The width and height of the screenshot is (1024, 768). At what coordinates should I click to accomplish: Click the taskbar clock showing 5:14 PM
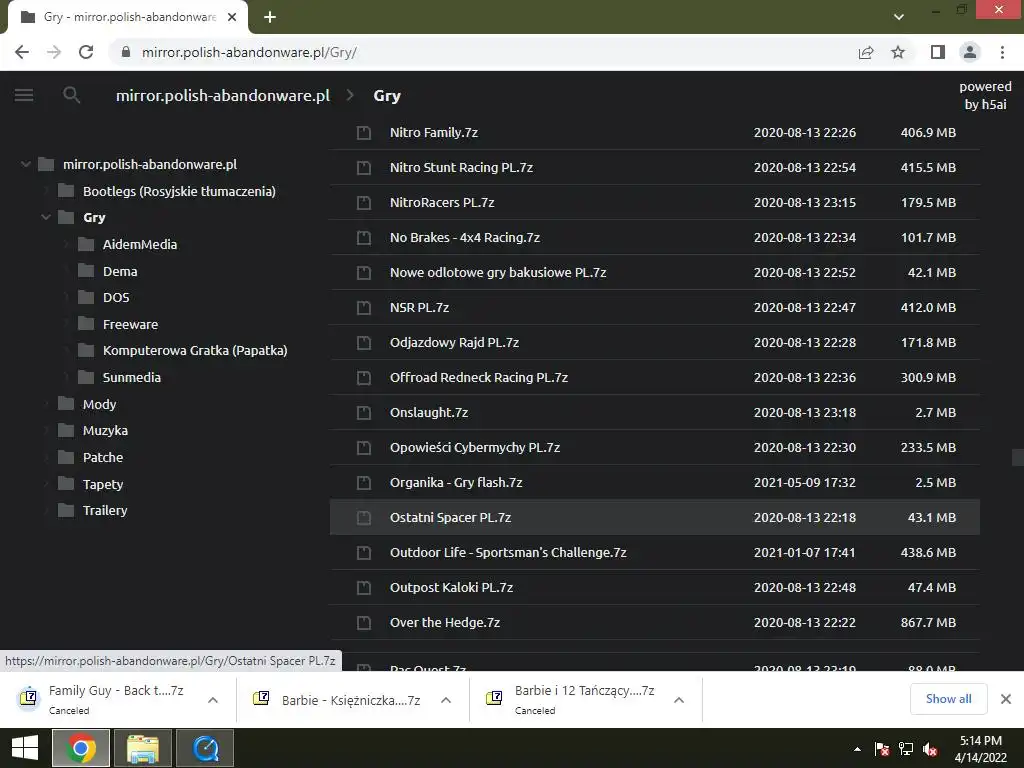coord(980,749)
